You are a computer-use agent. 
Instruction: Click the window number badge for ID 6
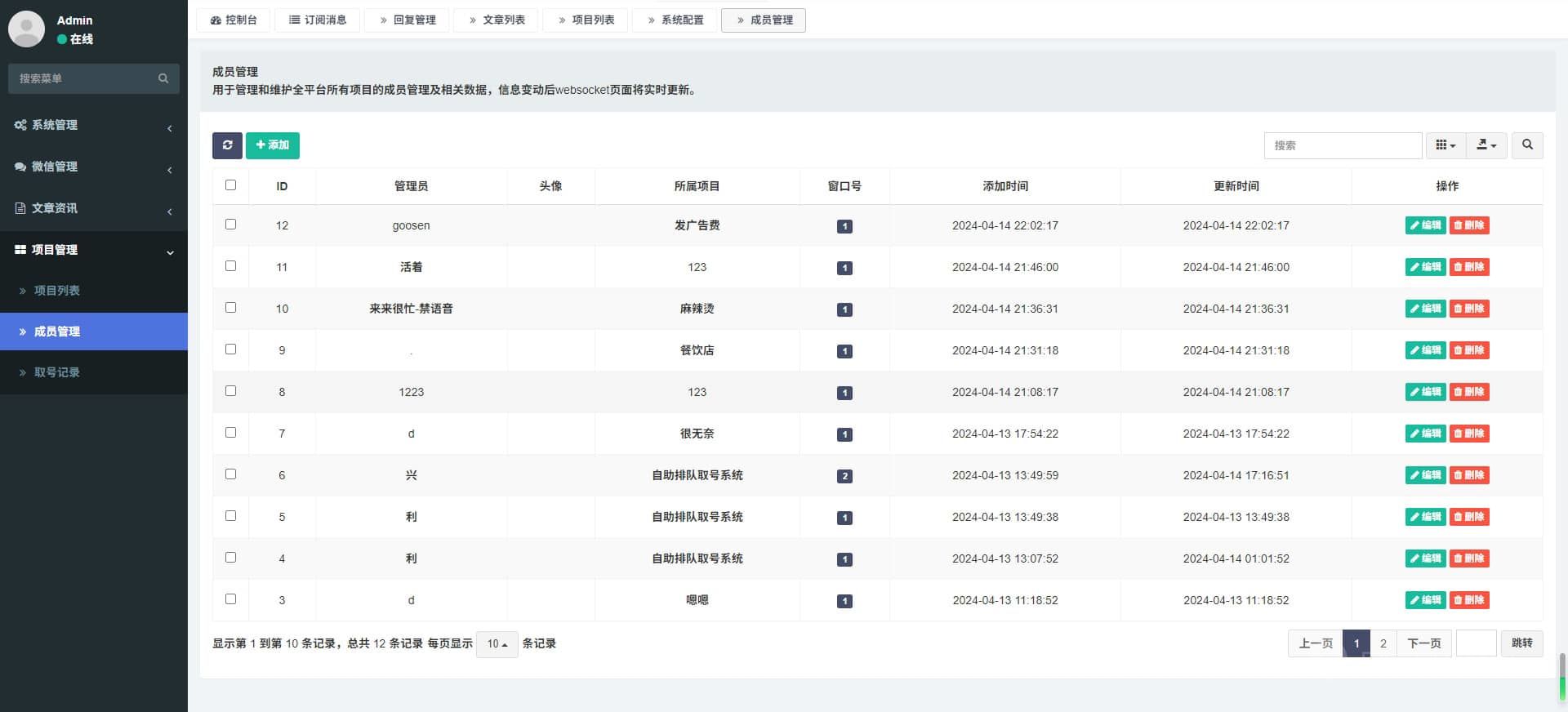pos(844,476)
